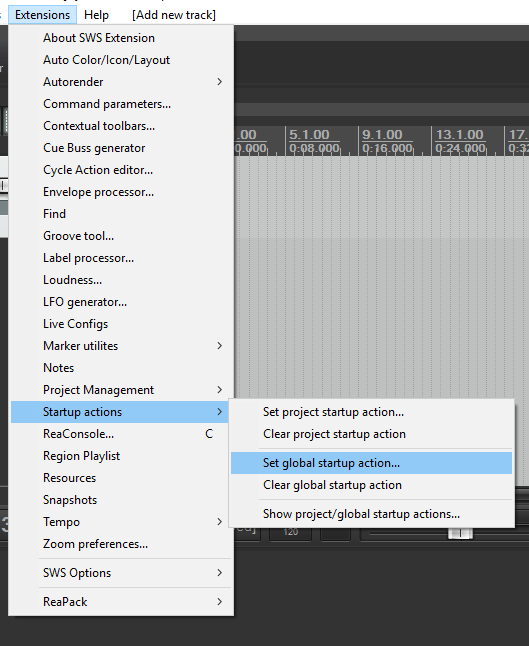Select Cue Buss generator
Image resolution: width=529 pixels, height=646 pixels.
tap(121, 148)
